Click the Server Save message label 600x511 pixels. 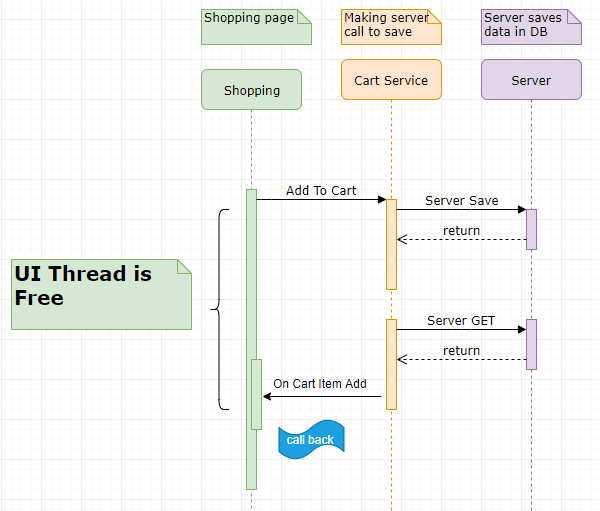tap(461, 201)
